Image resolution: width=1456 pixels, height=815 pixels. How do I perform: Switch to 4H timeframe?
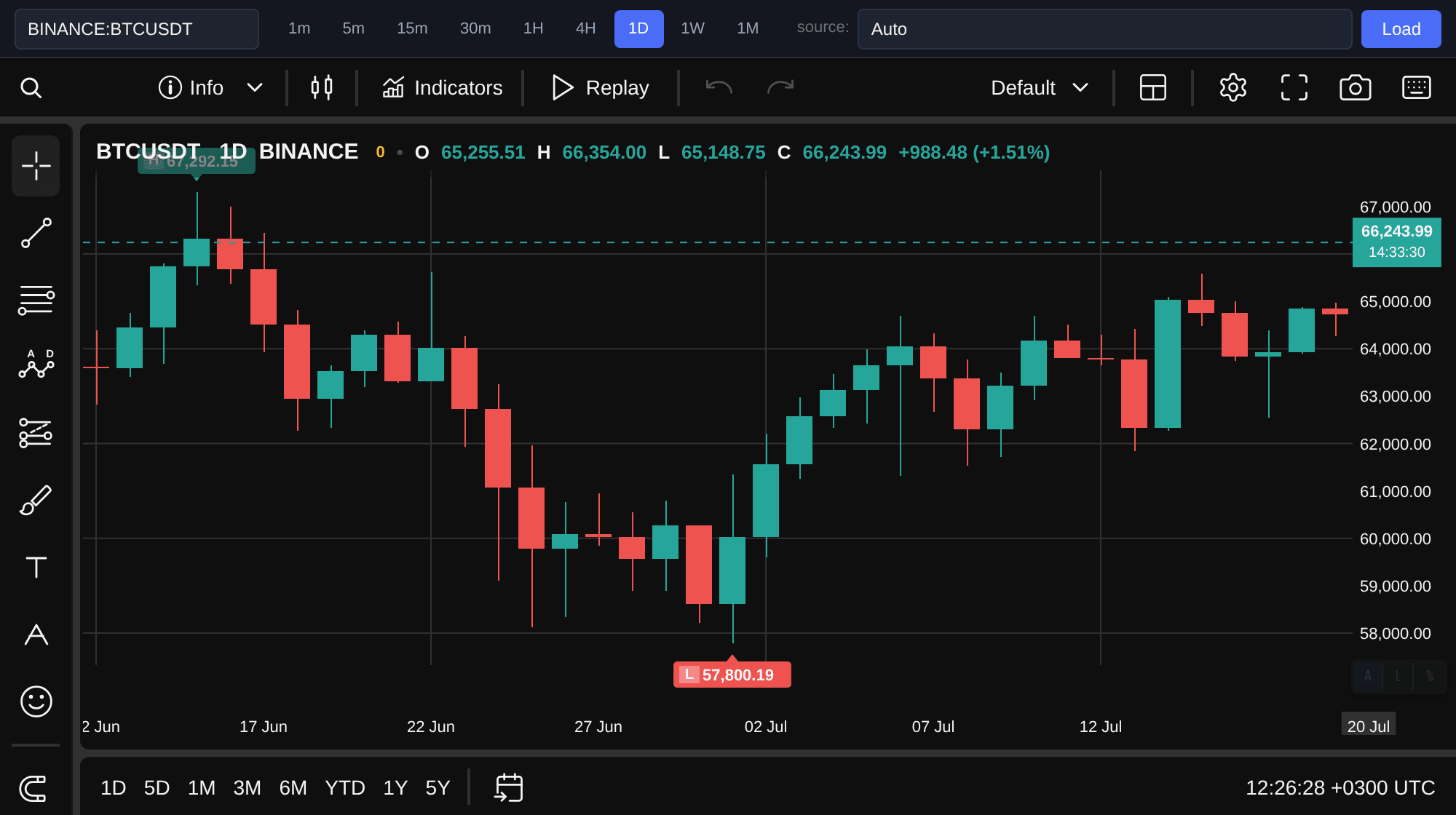click(586, 28)
